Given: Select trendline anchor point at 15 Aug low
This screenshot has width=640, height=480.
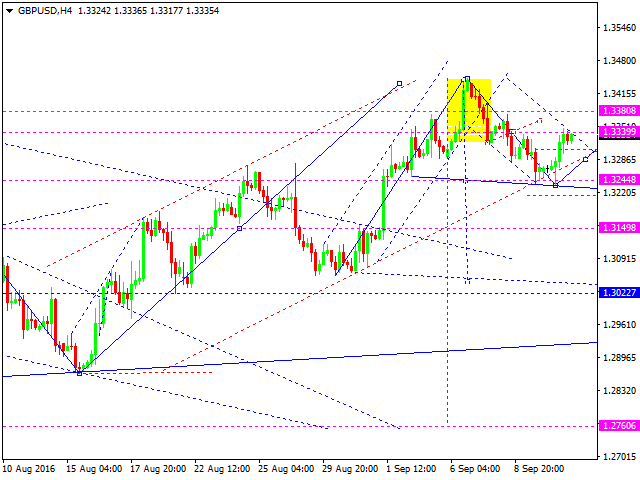Looking at the screenshot, I should [79, 373].
